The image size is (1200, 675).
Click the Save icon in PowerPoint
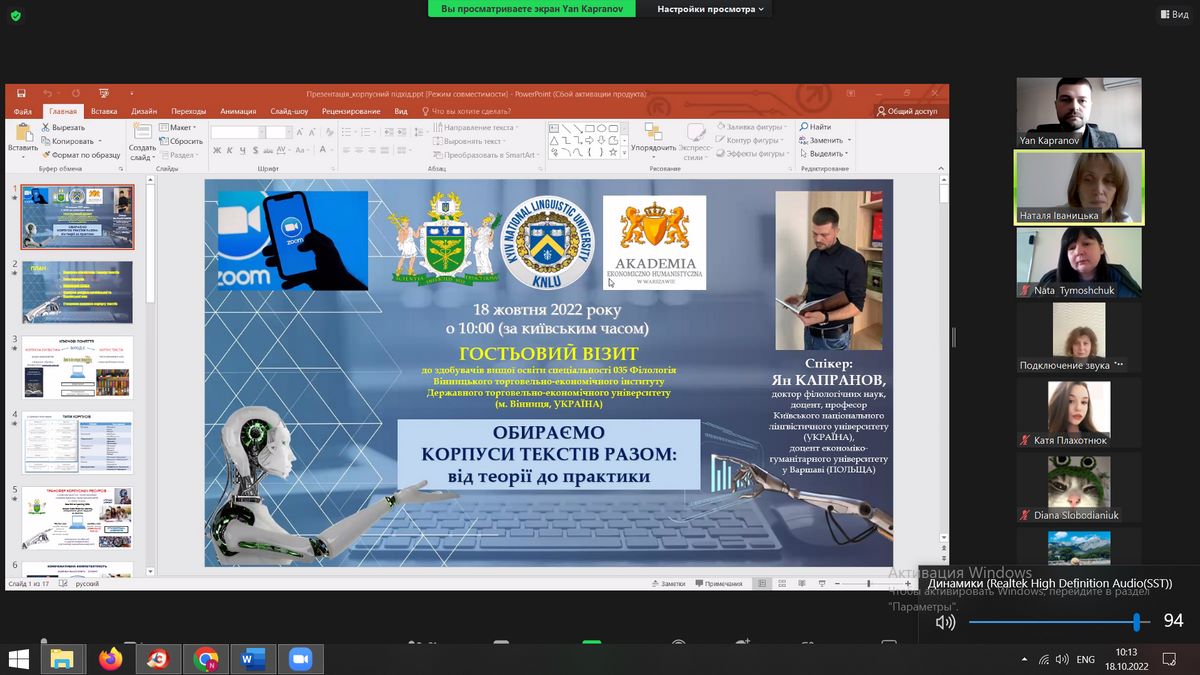21,94
